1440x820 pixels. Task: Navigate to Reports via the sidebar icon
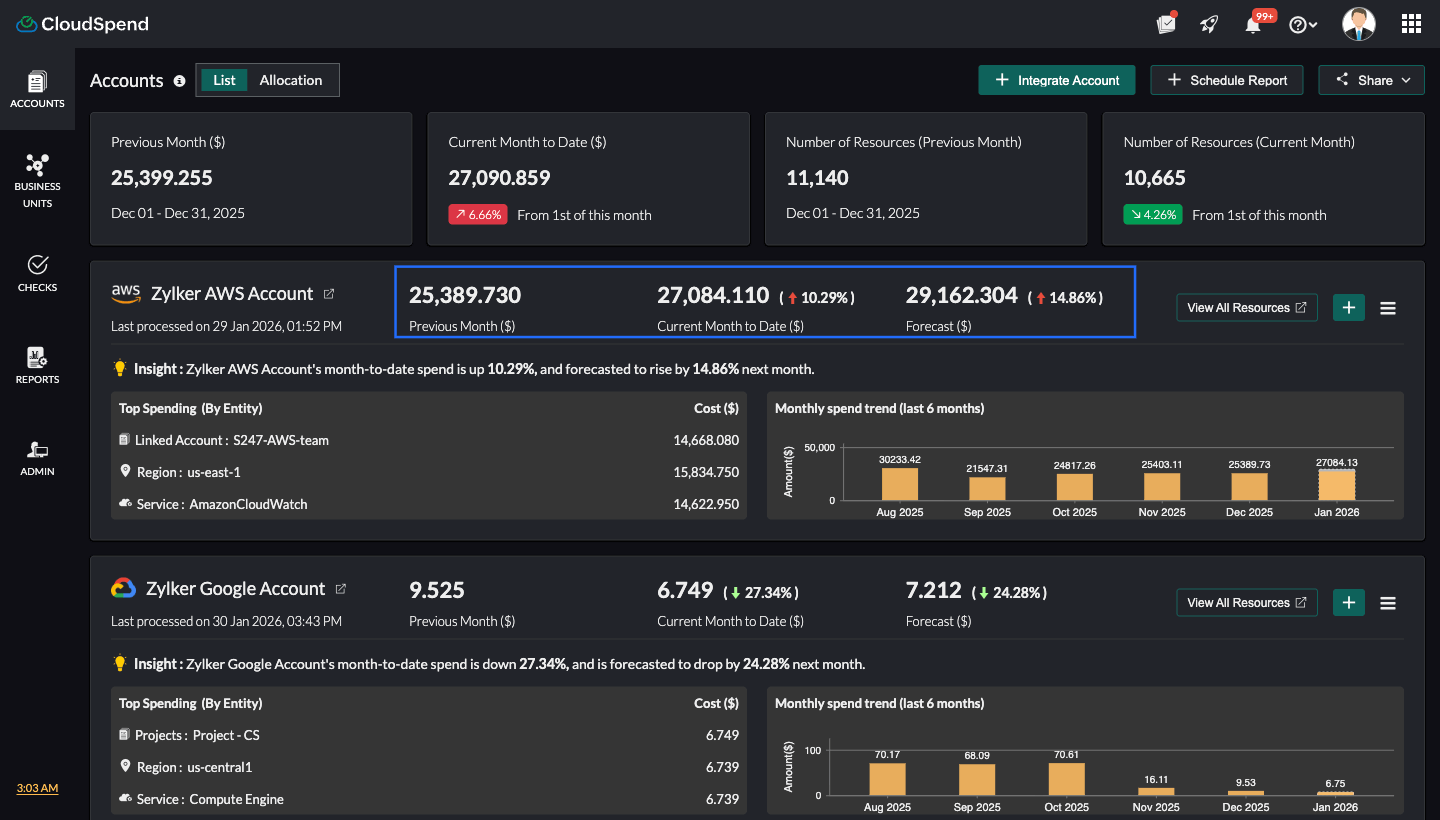tap(37, 363)
